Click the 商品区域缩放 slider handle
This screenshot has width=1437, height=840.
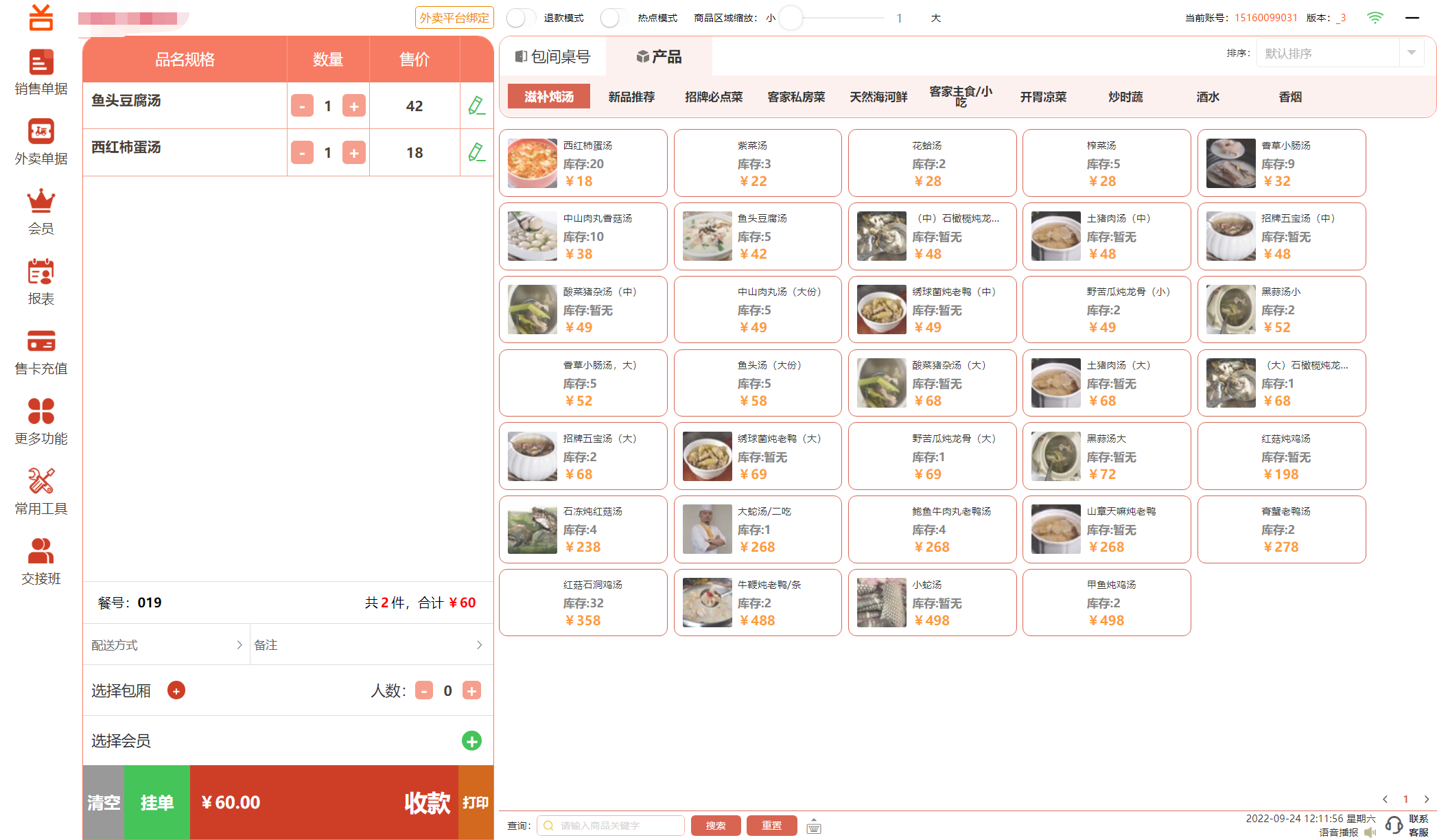pyautogui.click(x=791, y=18)
